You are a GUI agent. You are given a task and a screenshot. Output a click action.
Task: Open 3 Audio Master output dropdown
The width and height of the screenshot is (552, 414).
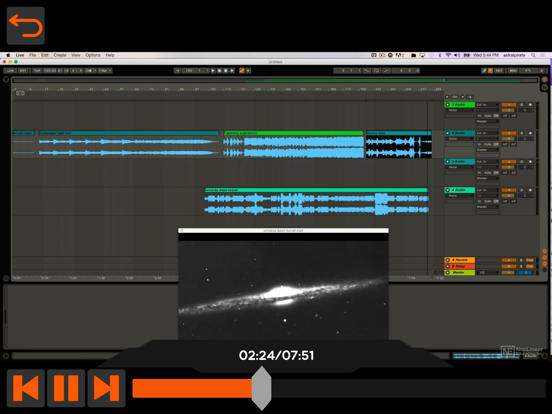(x=488, y=178)
